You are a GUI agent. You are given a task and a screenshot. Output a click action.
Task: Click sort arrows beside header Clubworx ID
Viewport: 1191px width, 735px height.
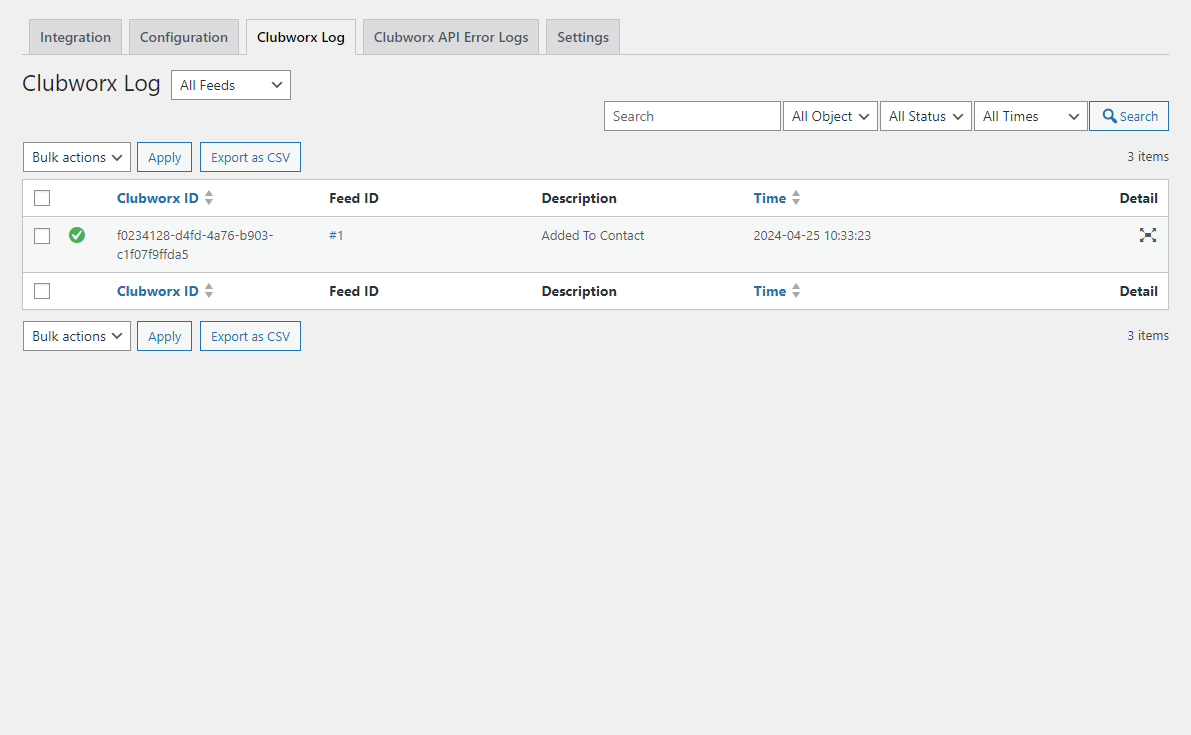click(209, 198)
